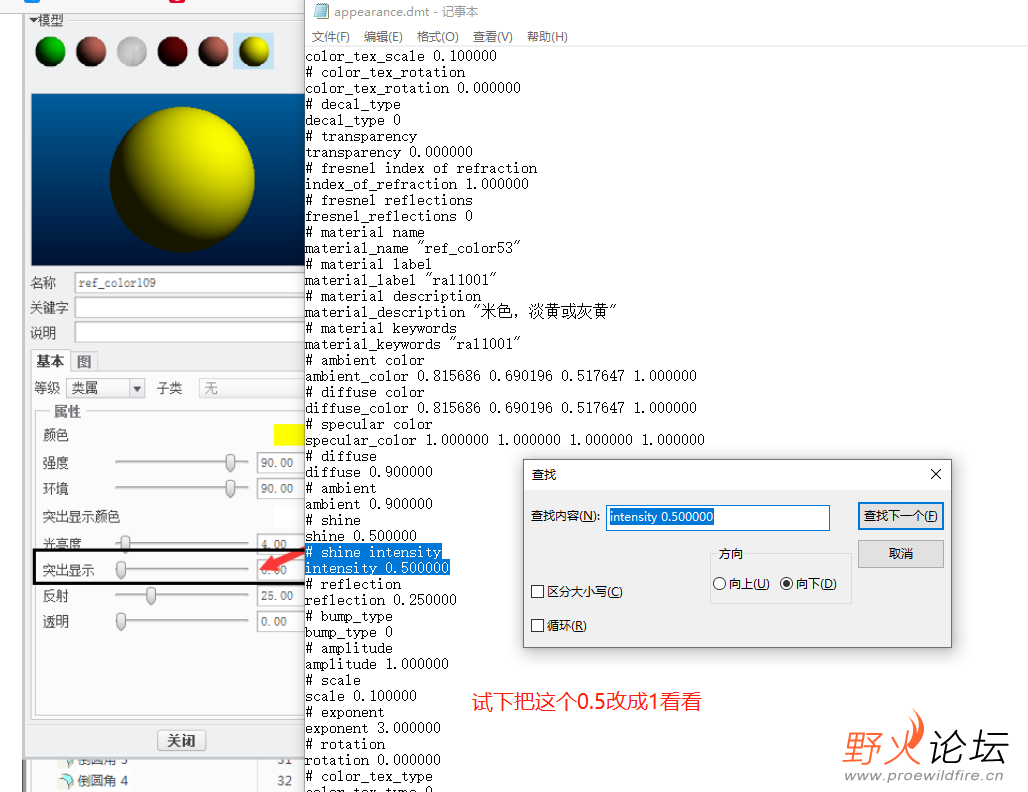Open the 等级 类属 dropdown
1028x792 pixels.
[106, 388]
